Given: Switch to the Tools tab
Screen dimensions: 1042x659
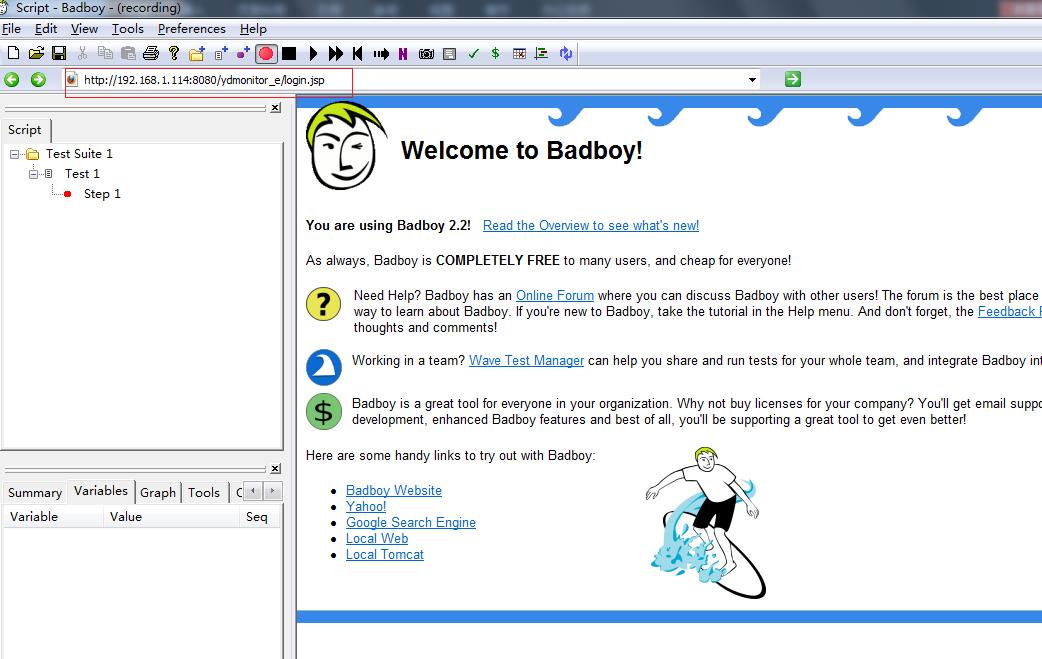Looking at the screenshot, I should (x=203, y=492).
